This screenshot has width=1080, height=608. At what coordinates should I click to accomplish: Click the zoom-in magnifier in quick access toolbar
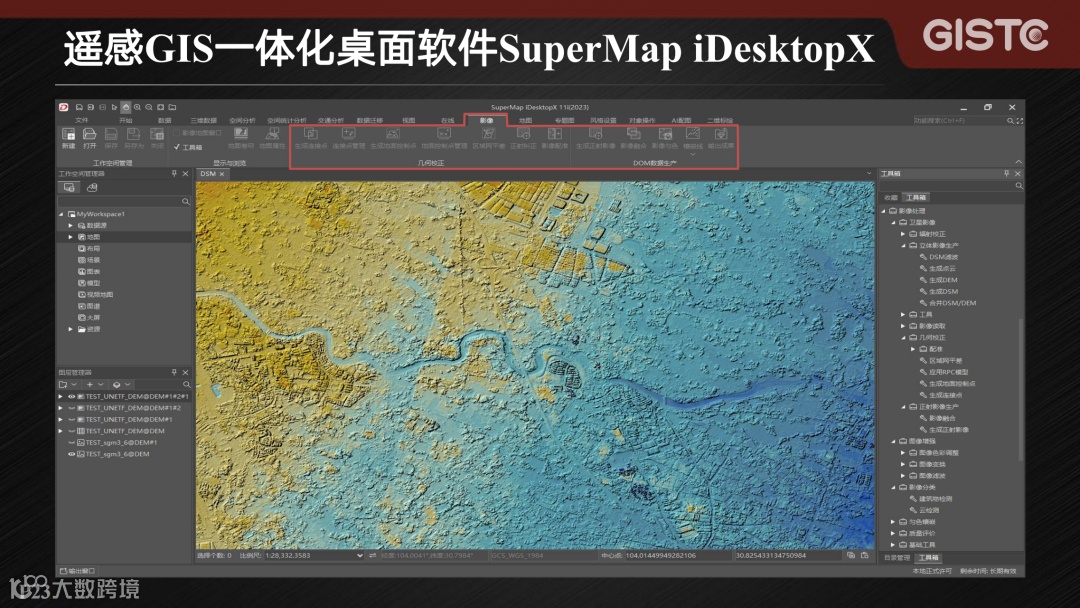tap(137, 107)
